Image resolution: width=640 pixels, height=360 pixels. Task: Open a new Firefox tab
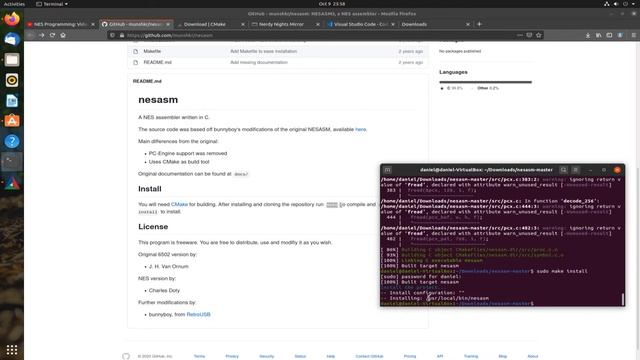click(479, 24)
